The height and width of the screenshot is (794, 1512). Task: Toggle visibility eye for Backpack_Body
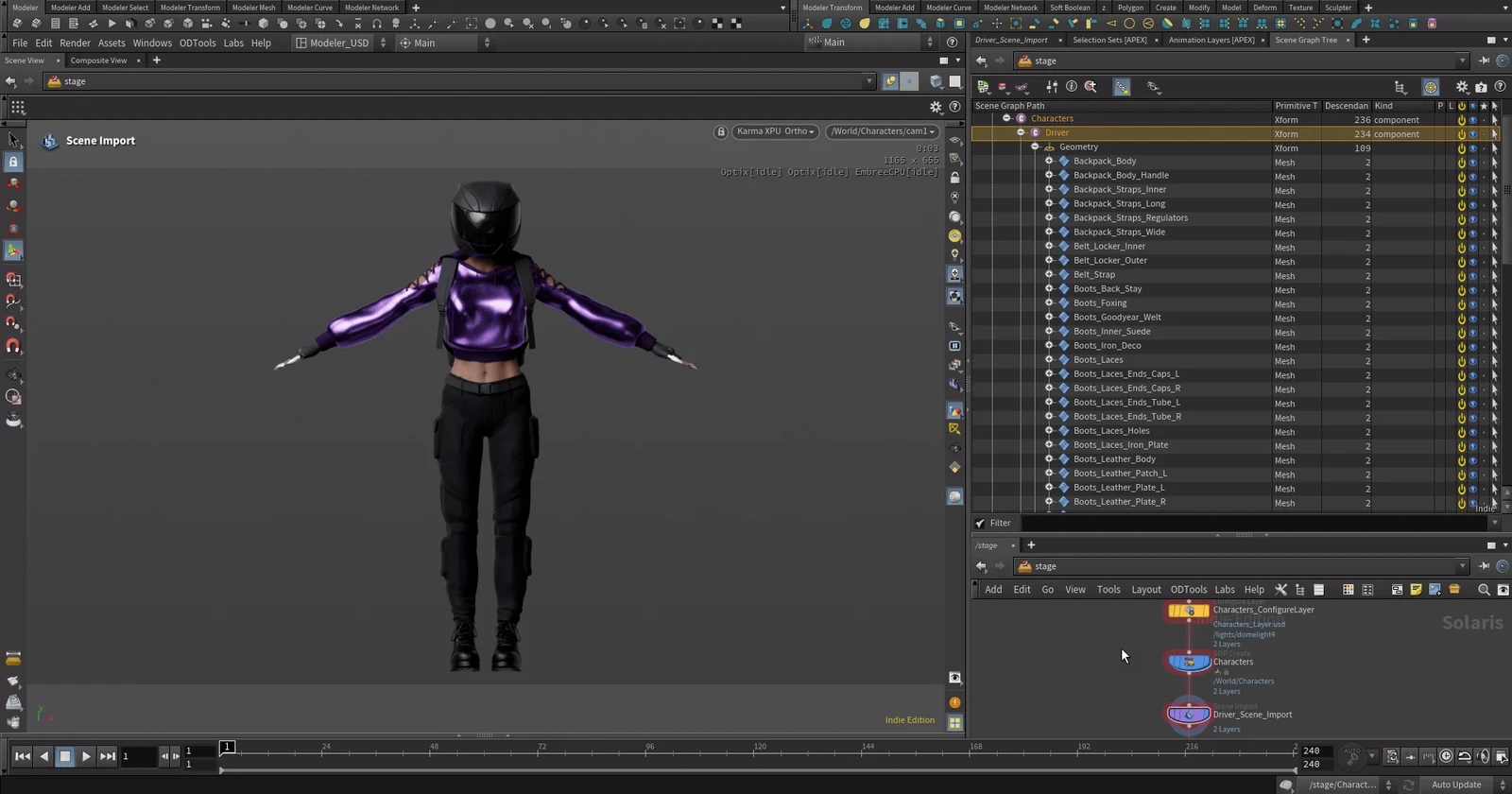[1472, 163]
